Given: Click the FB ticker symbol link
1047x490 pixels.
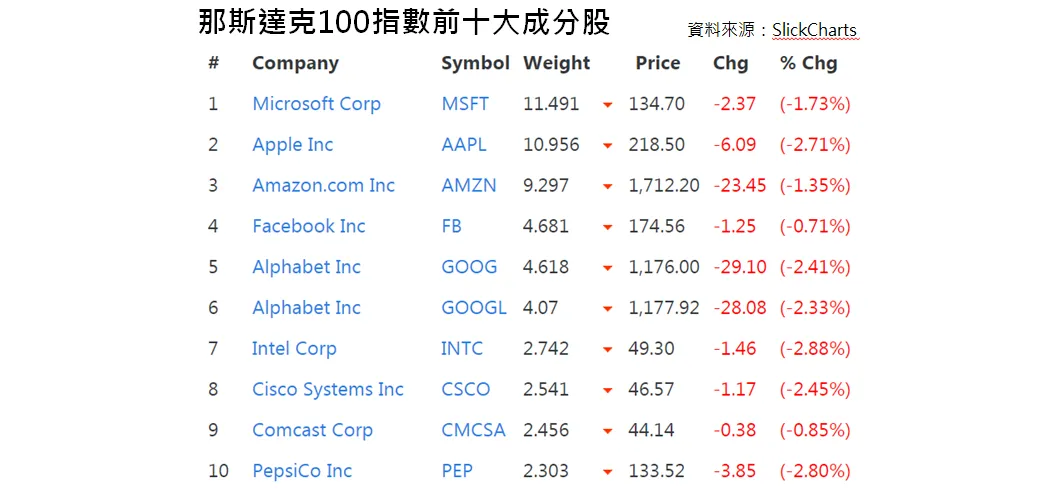Looking at the screenshot, I should click(x=451, y=227).
